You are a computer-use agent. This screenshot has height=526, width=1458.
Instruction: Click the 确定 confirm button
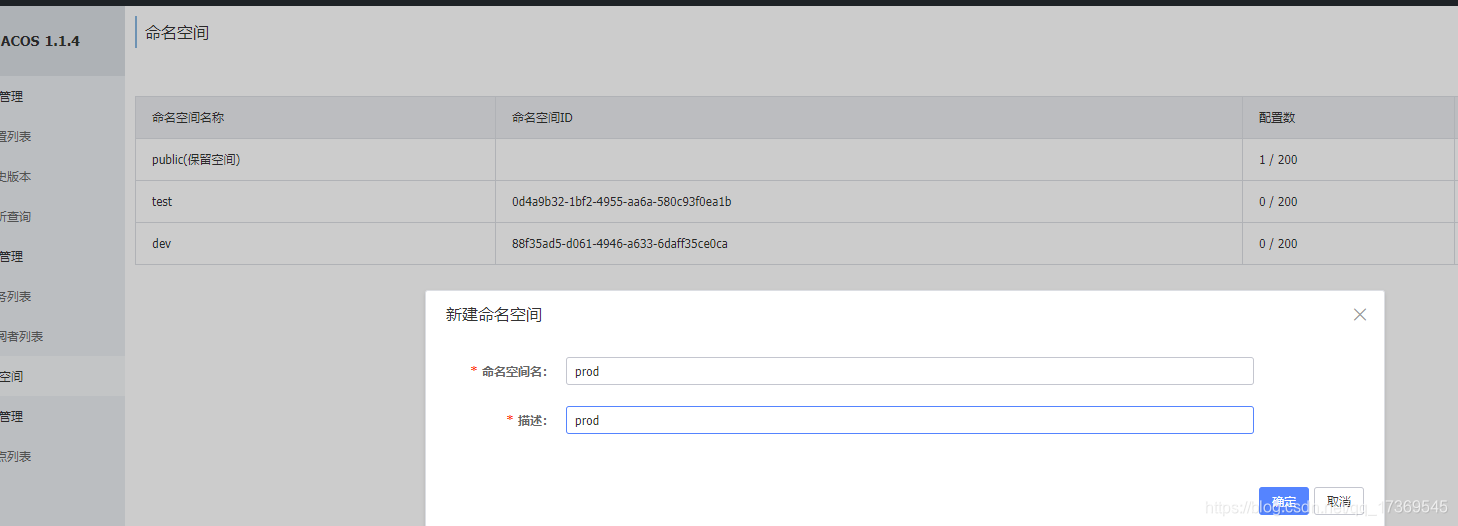pos(1284,501)
